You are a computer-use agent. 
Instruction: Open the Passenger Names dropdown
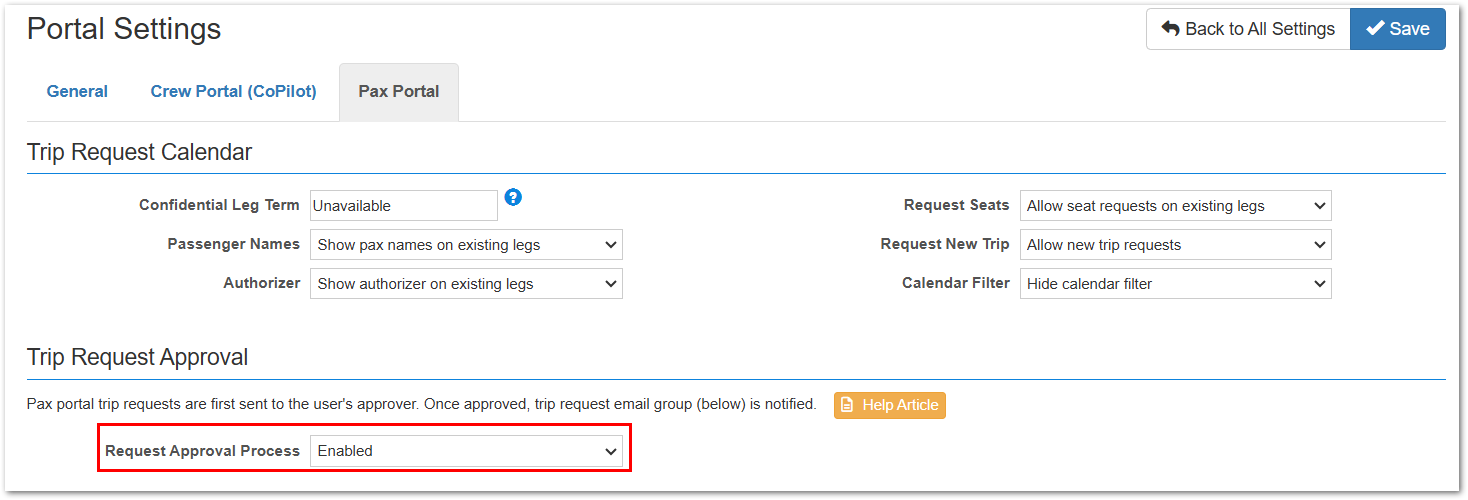466,244
